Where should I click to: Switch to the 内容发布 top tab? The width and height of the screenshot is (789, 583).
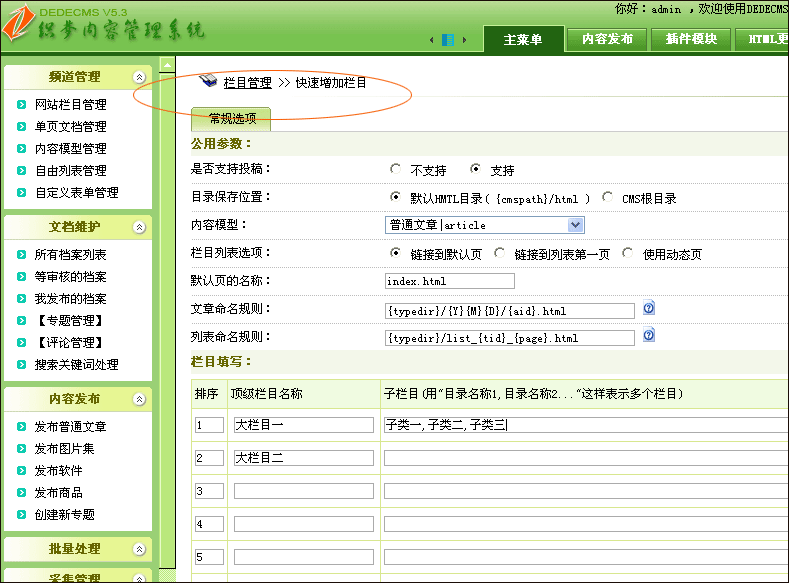click(607, 39)
